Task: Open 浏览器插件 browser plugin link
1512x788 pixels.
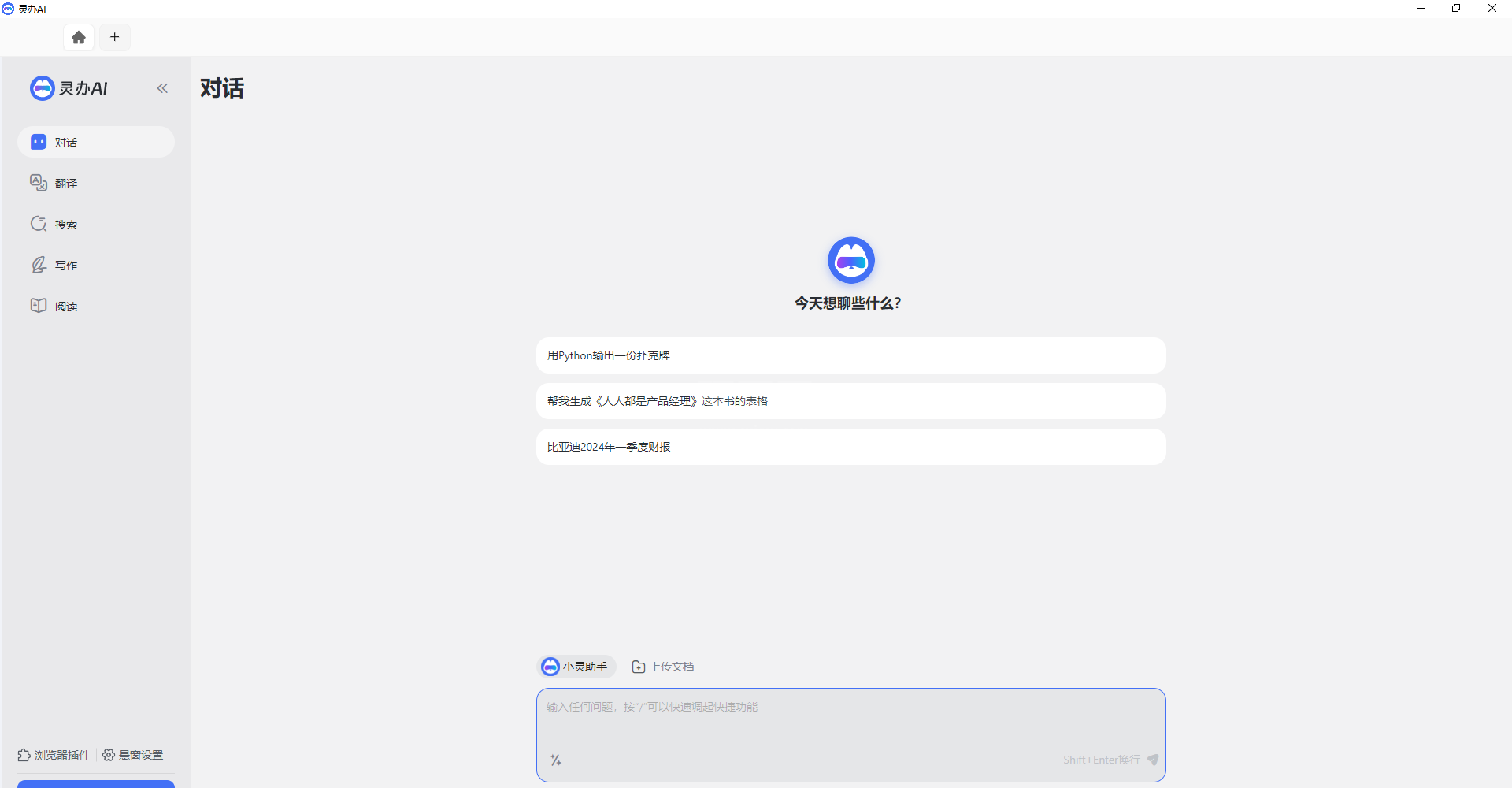Action: coord(54,755)
